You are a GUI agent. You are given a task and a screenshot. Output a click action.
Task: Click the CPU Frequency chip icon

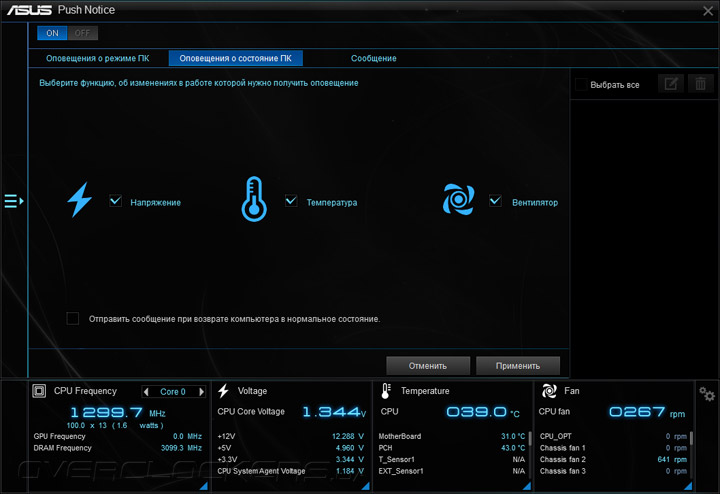coord(39,391)
